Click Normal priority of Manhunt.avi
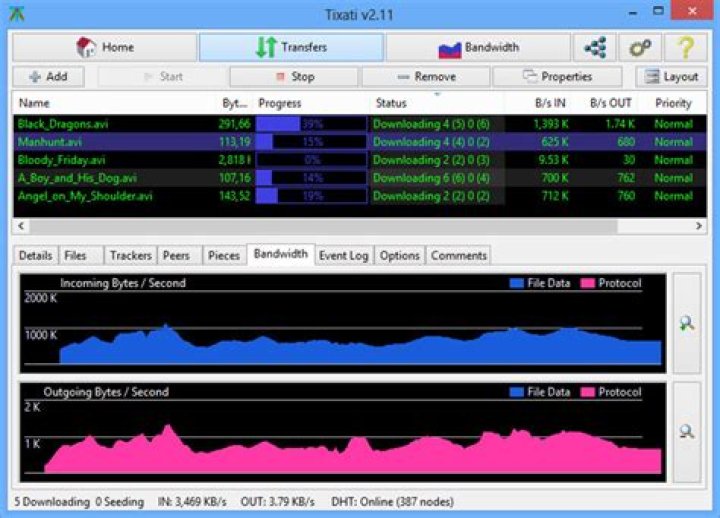This screenshot has width=720, height=518. click(x=673, y=142)
